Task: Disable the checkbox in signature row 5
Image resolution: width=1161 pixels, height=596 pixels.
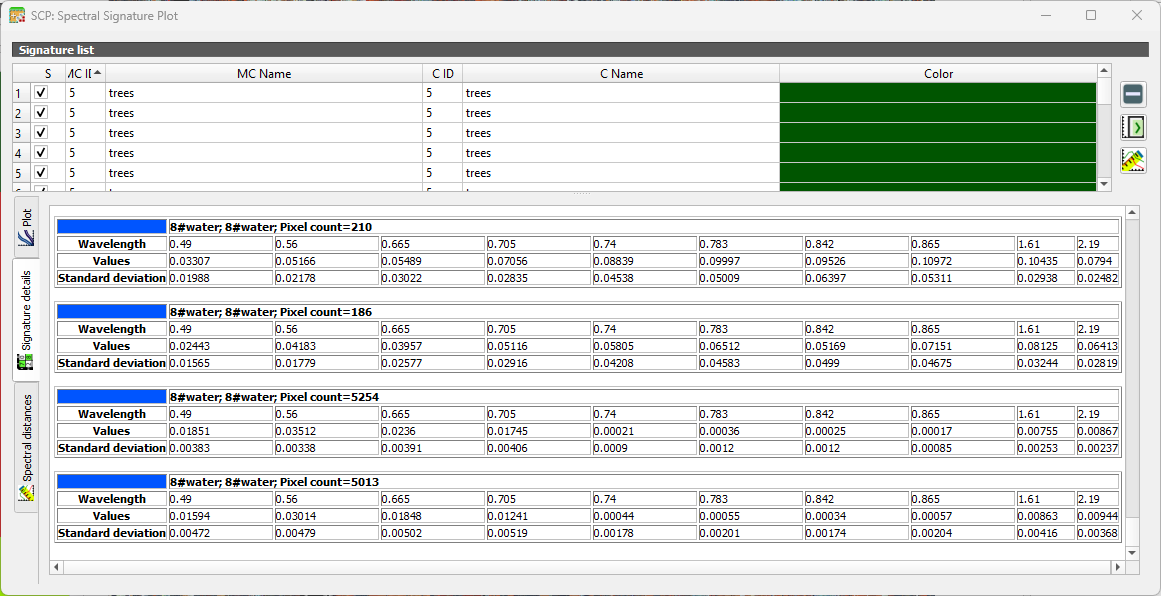Action: coord(41,173)
